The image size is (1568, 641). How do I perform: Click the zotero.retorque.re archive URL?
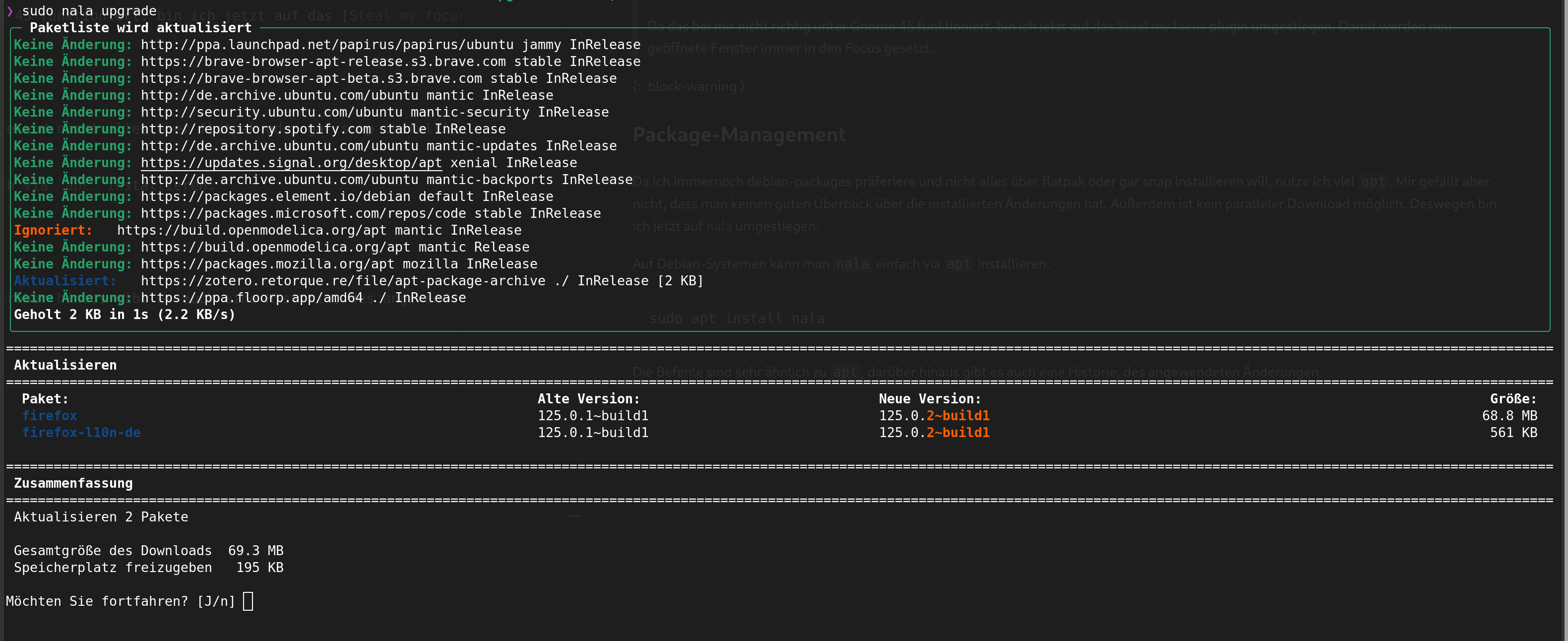pyautogui.click(x=343, y=281)
